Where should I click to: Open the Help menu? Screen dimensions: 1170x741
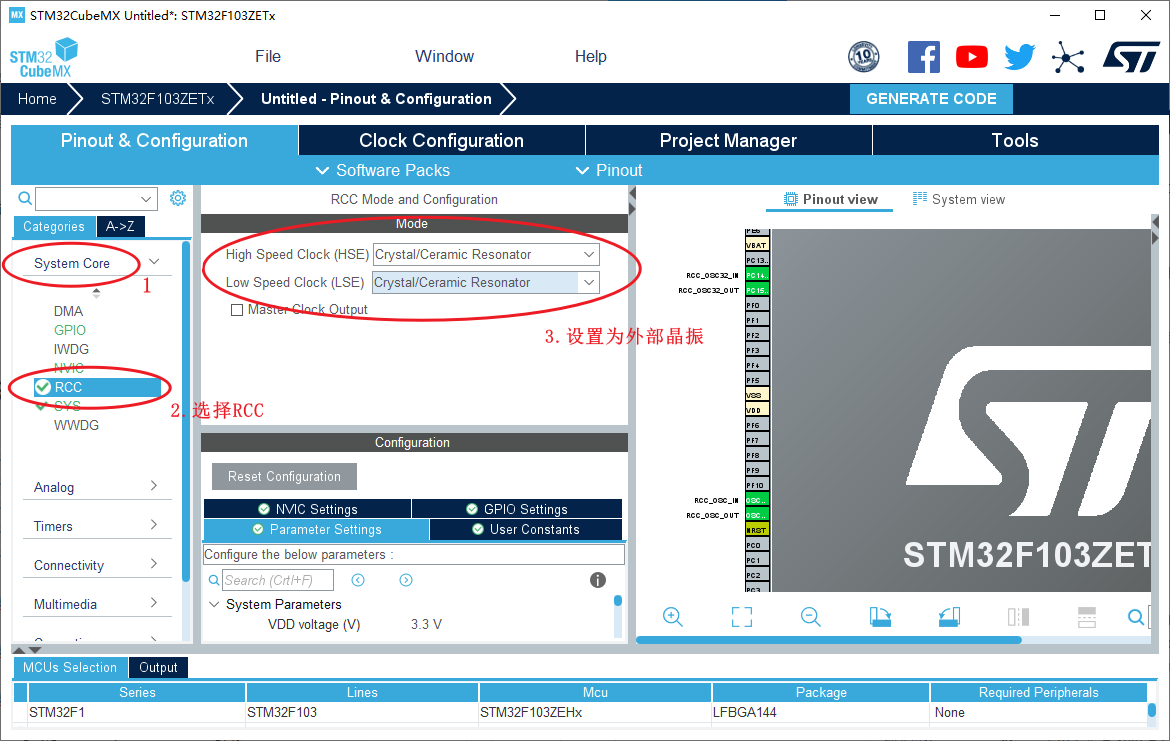(590, 57)
